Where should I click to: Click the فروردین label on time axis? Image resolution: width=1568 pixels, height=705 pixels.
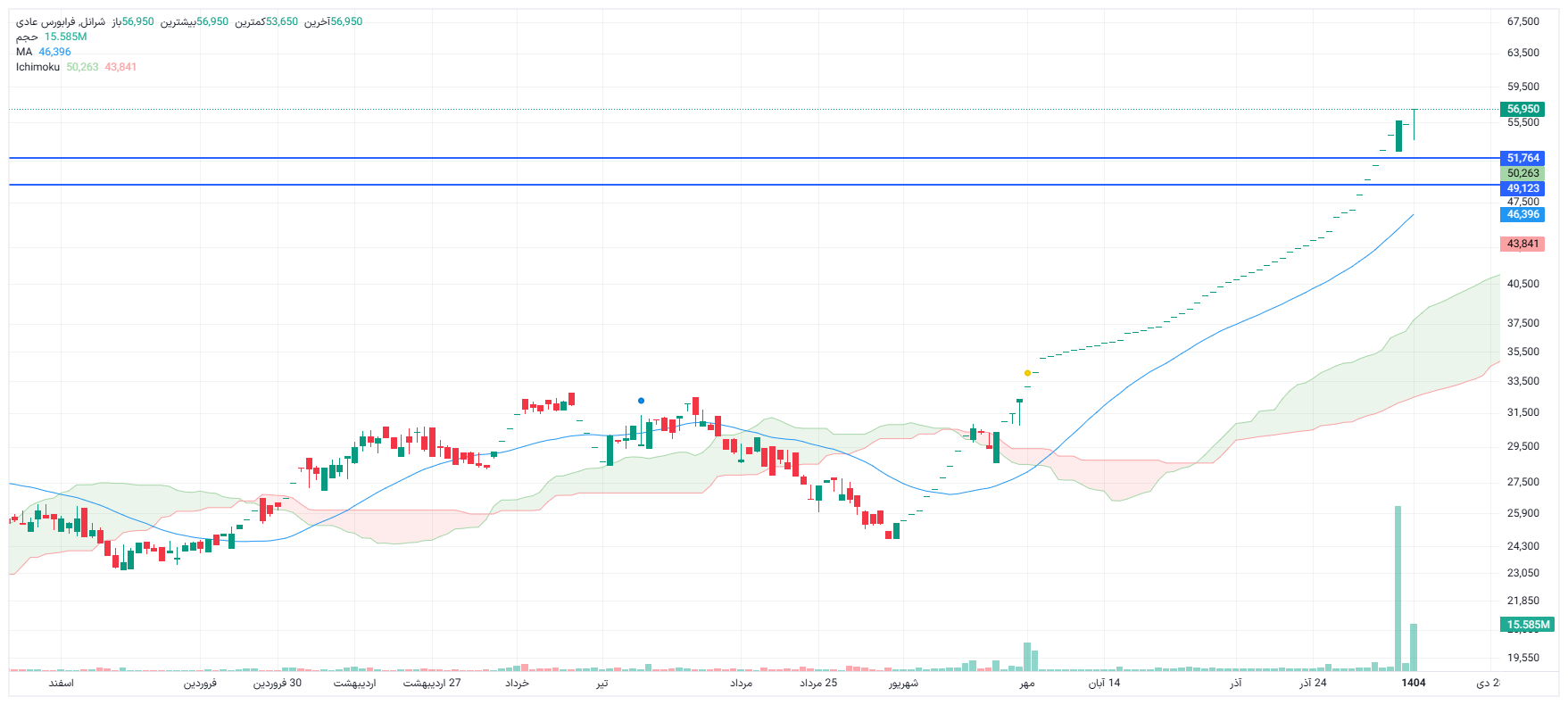click(x=200, y=683)
